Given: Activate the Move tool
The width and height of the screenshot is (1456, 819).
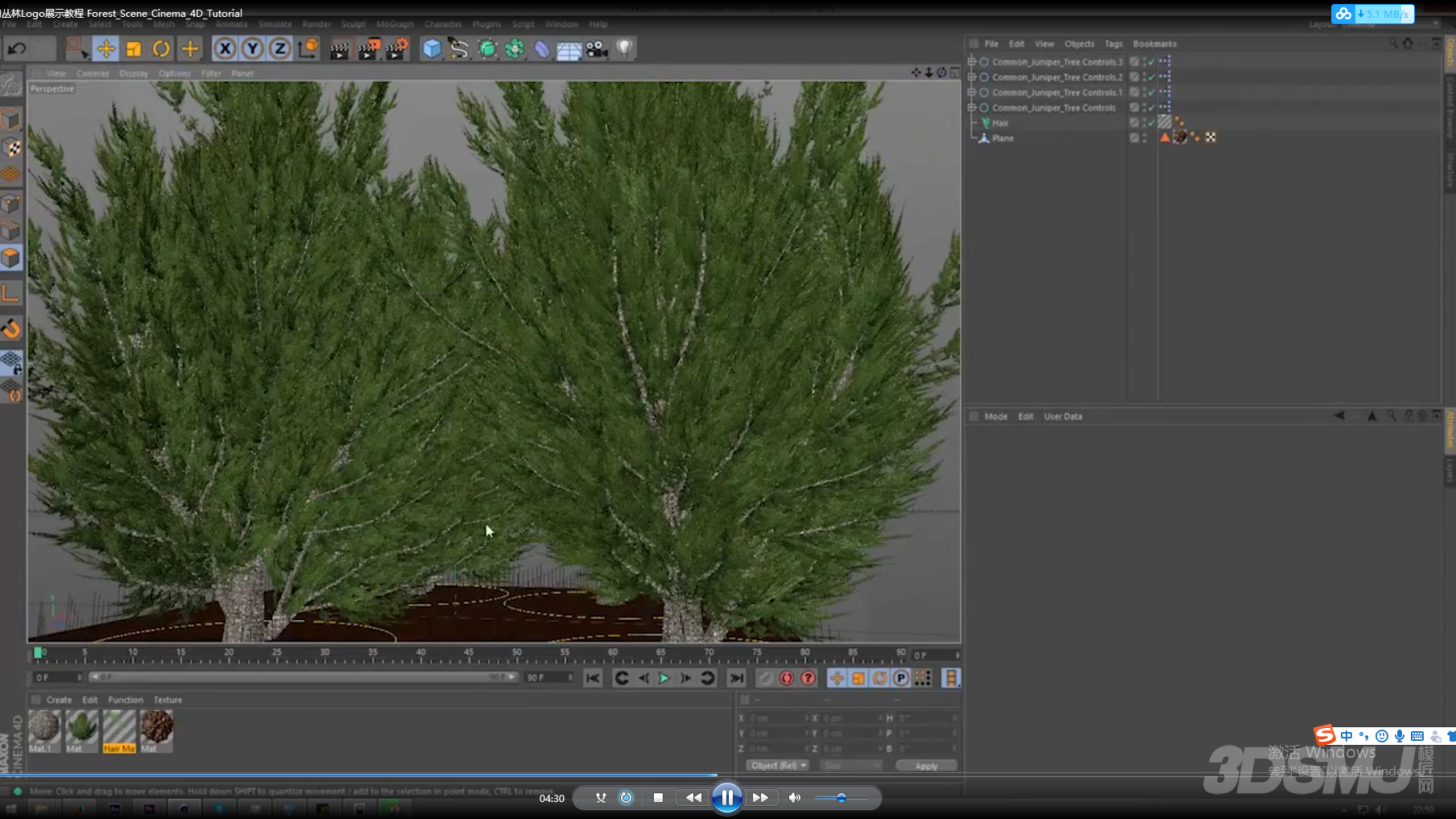Looking at the screenshot, I should [105, 49].
